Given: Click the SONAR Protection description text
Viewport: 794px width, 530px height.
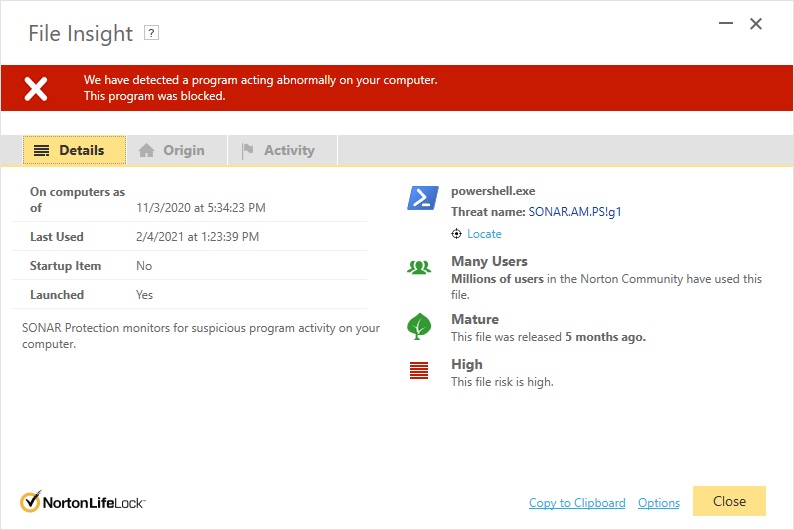Looking at the screenshot, I should (201, 336).
